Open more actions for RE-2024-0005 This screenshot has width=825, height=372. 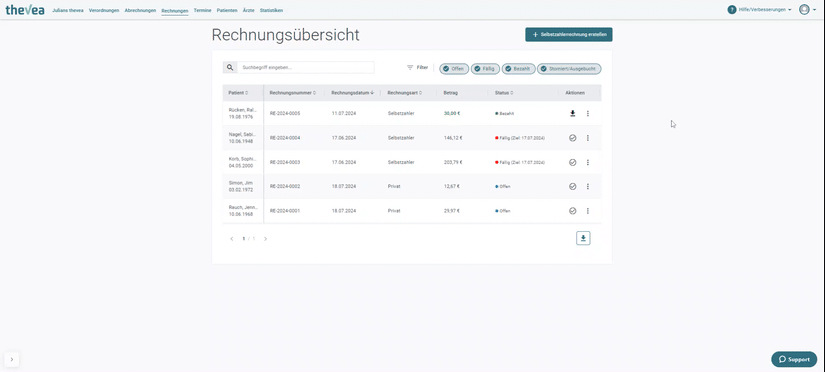point(588,113)
